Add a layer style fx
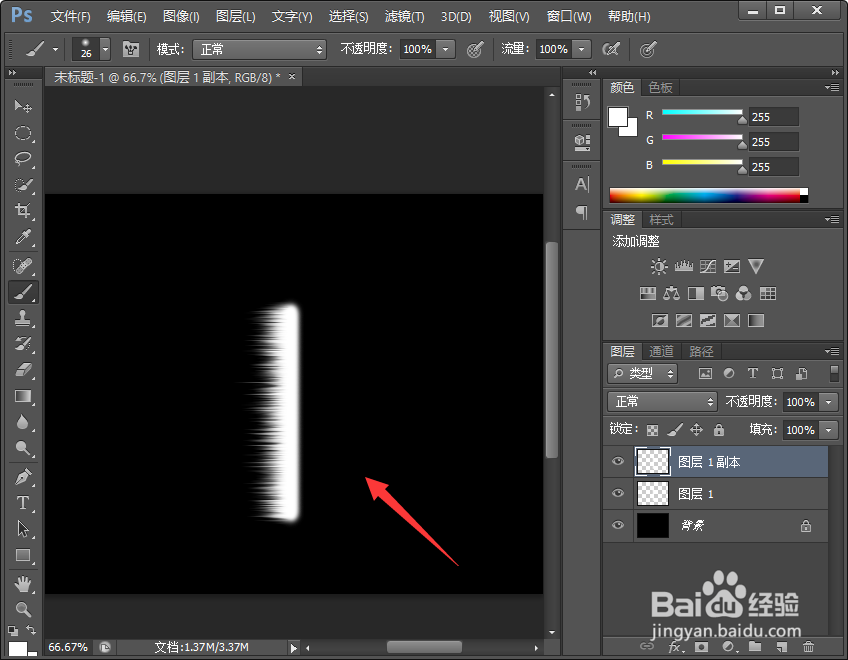Image resolution: width=848 pixels, height=660 pixels. [675, 647]
